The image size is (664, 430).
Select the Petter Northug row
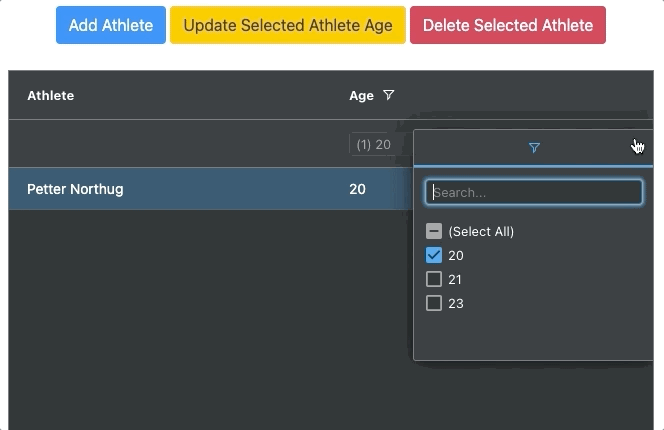point(76,189)
